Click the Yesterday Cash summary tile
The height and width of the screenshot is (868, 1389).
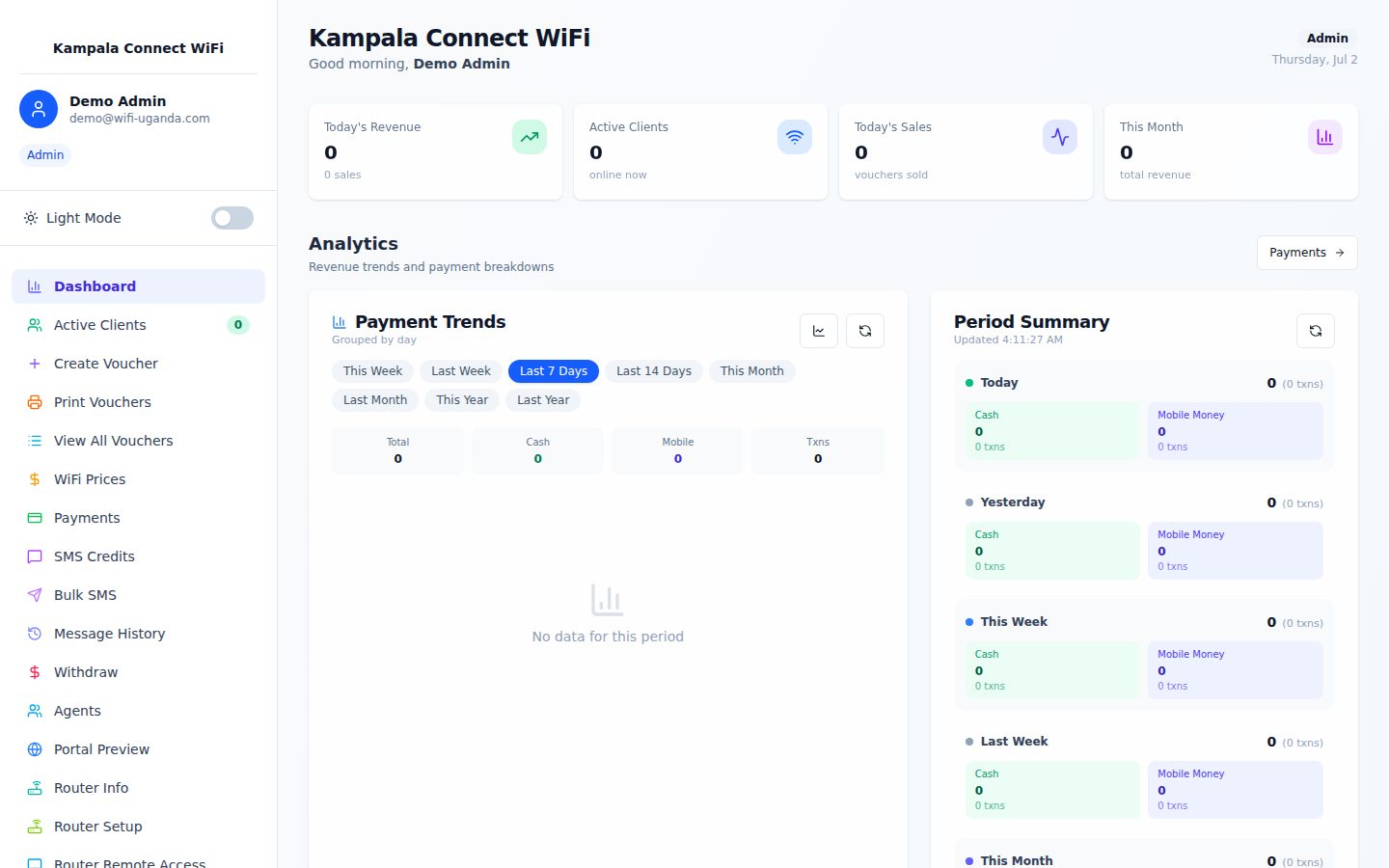click(x=1052, y=551)
